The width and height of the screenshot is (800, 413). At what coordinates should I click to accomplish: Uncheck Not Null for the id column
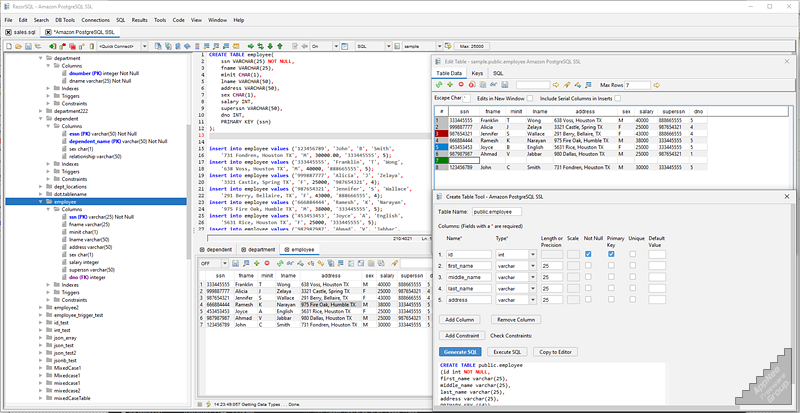[588, 254]
